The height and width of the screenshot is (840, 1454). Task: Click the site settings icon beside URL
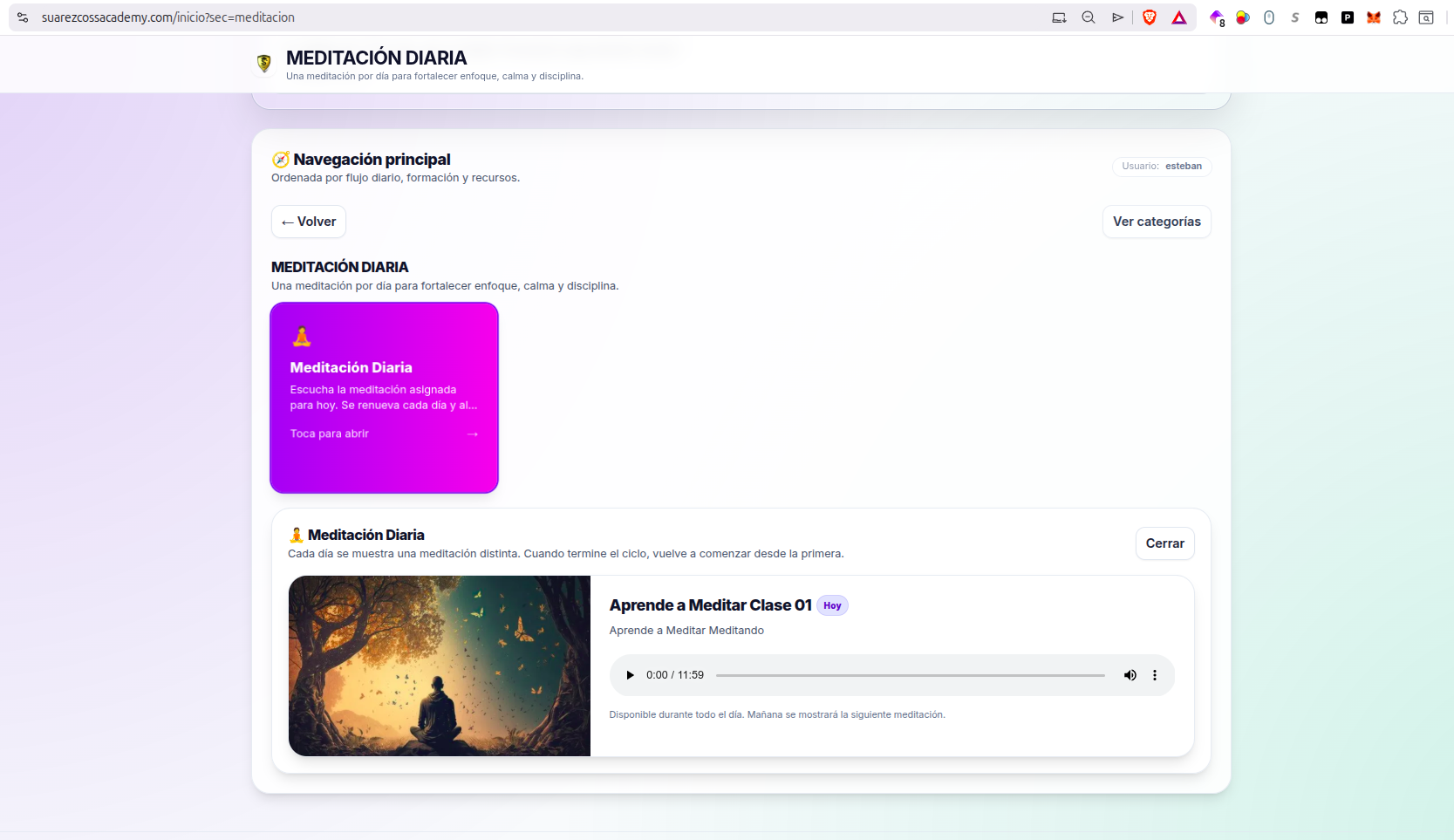(x=23, y=17)
